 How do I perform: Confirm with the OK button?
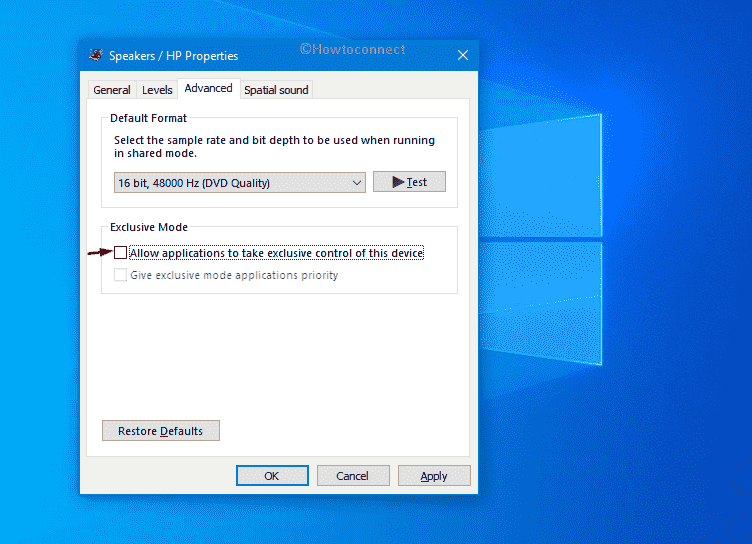tap(272, 475)
